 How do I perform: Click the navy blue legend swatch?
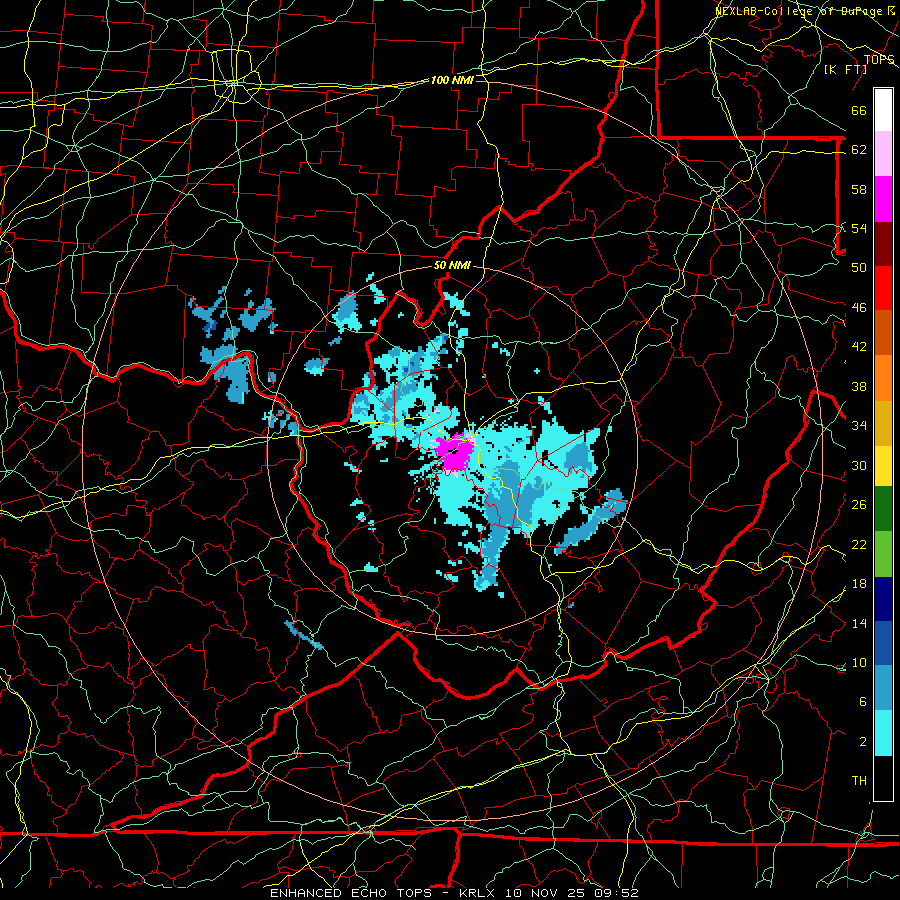click(883, 599)
